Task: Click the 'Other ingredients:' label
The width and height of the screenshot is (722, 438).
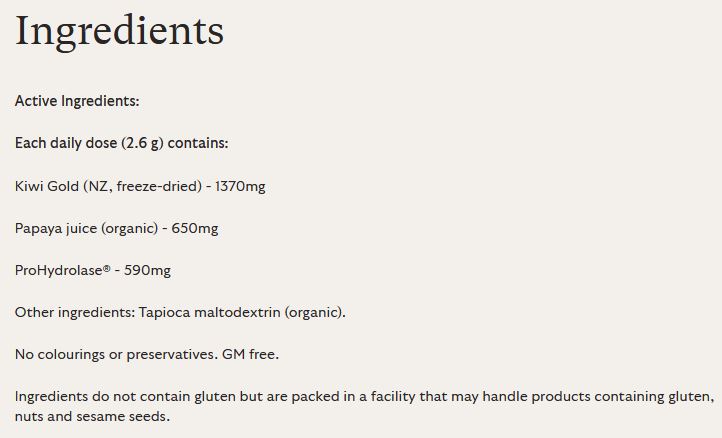Action: [74, 312]
